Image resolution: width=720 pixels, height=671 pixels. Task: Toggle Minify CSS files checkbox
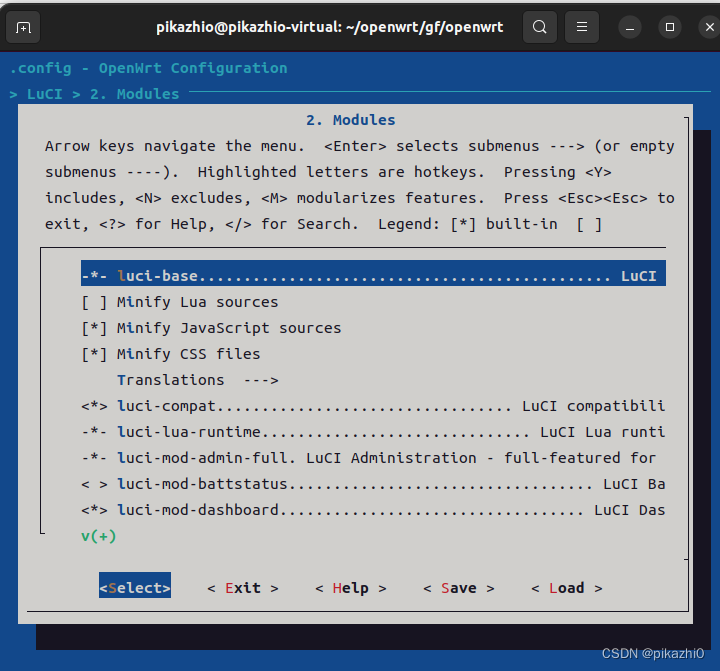pos(94,354)
